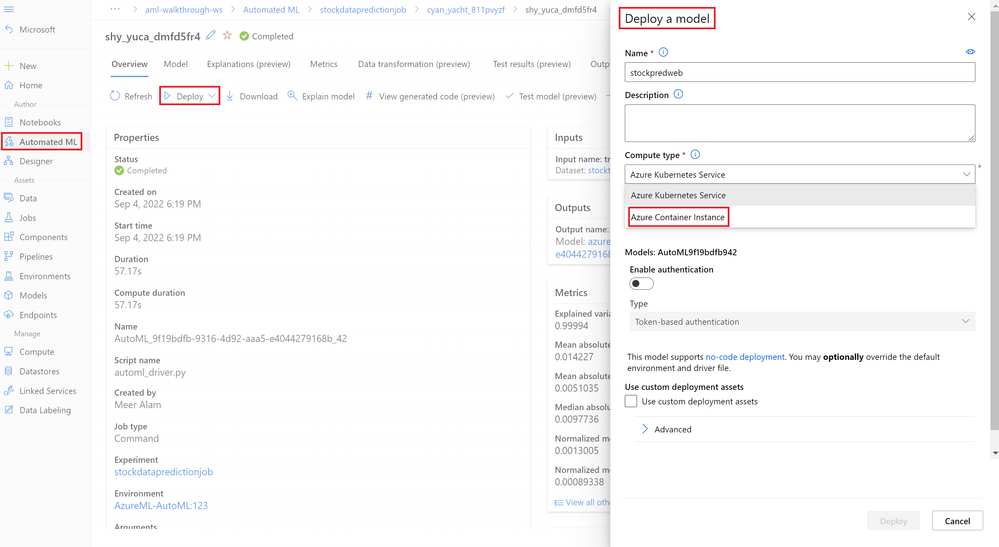Viewport: 999px width, 547px height.
Task: Switch to the Overview tab
Action: pos(129,64)
